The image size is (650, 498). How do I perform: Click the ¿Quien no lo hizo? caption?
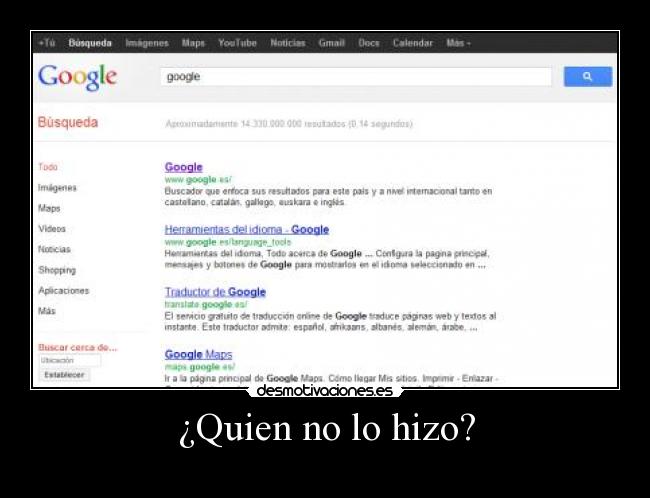pos(327,429)
